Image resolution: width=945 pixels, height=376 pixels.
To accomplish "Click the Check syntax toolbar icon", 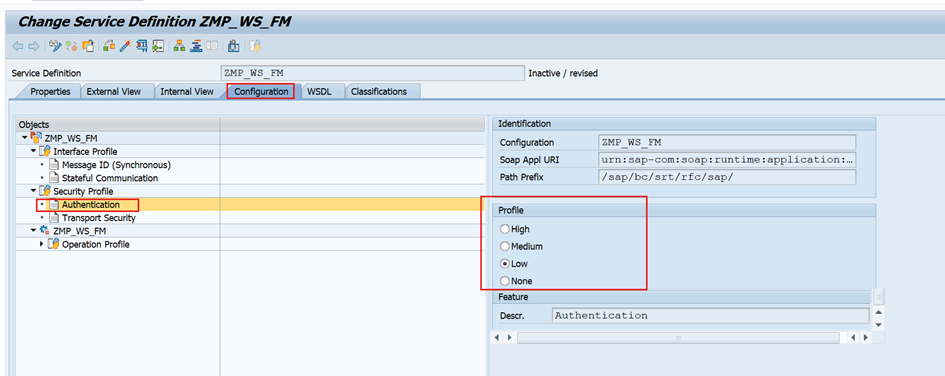I will click(x=109, y=46).
